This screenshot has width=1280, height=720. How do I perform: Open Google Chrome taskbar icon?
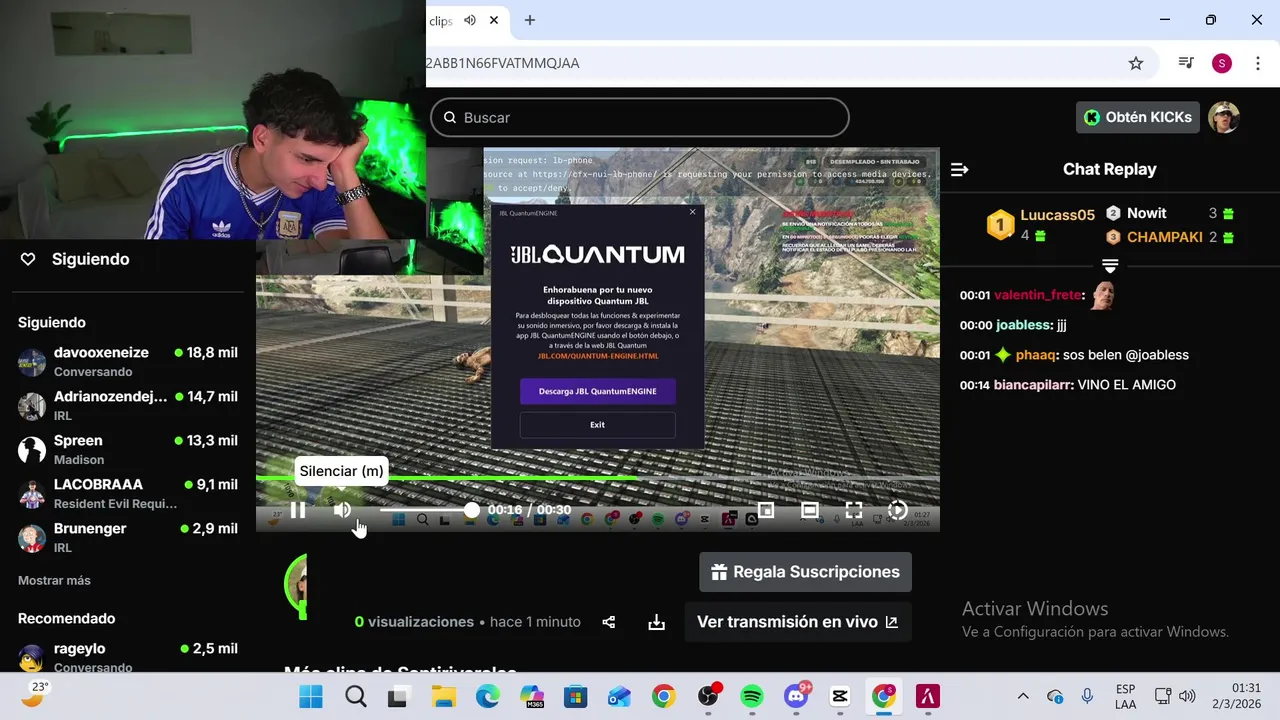pos(663,696)
